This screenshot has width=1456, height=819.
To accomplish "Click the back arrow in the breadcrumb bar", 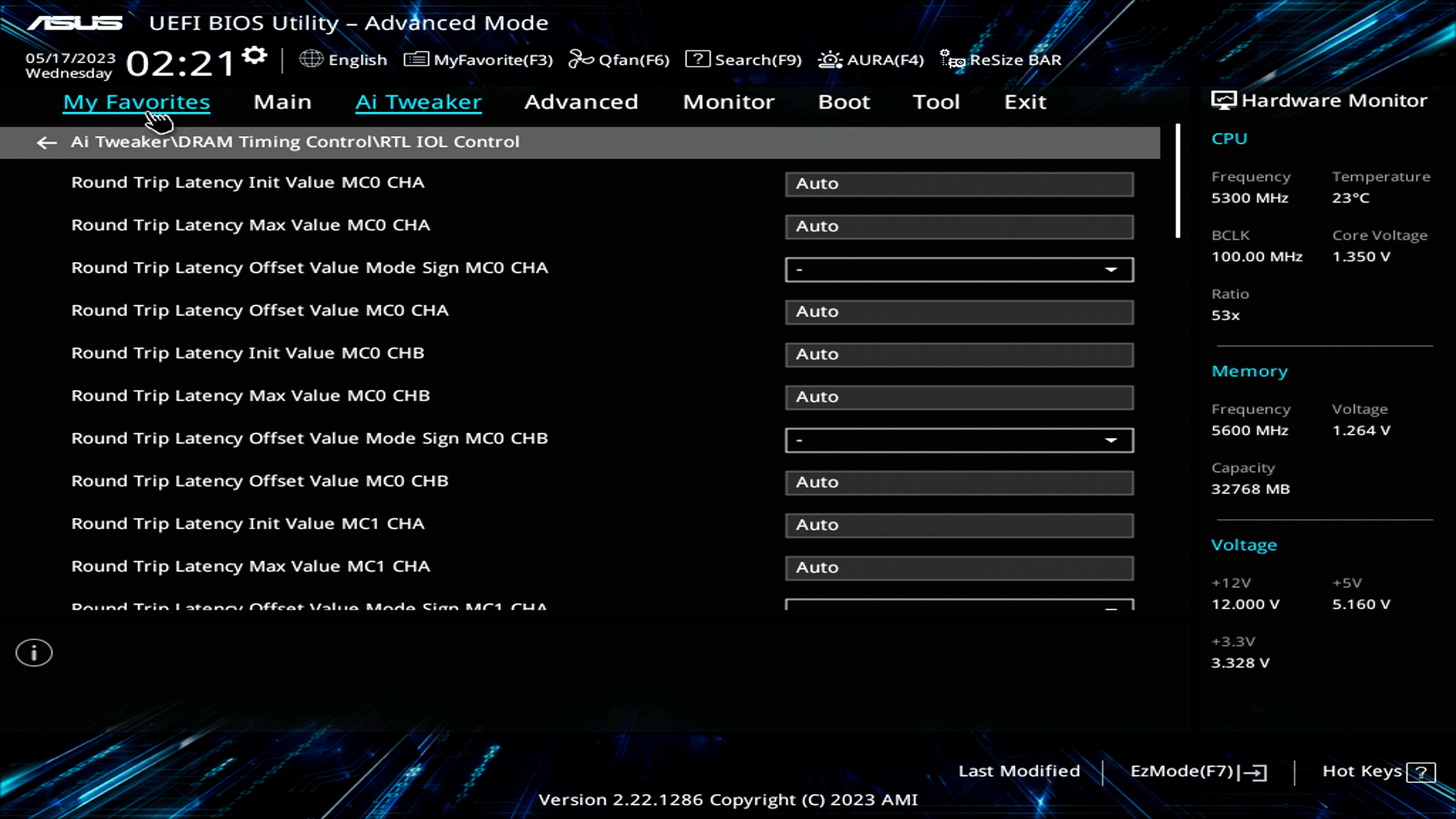I will pyautogui.click(x=46, y=143).
